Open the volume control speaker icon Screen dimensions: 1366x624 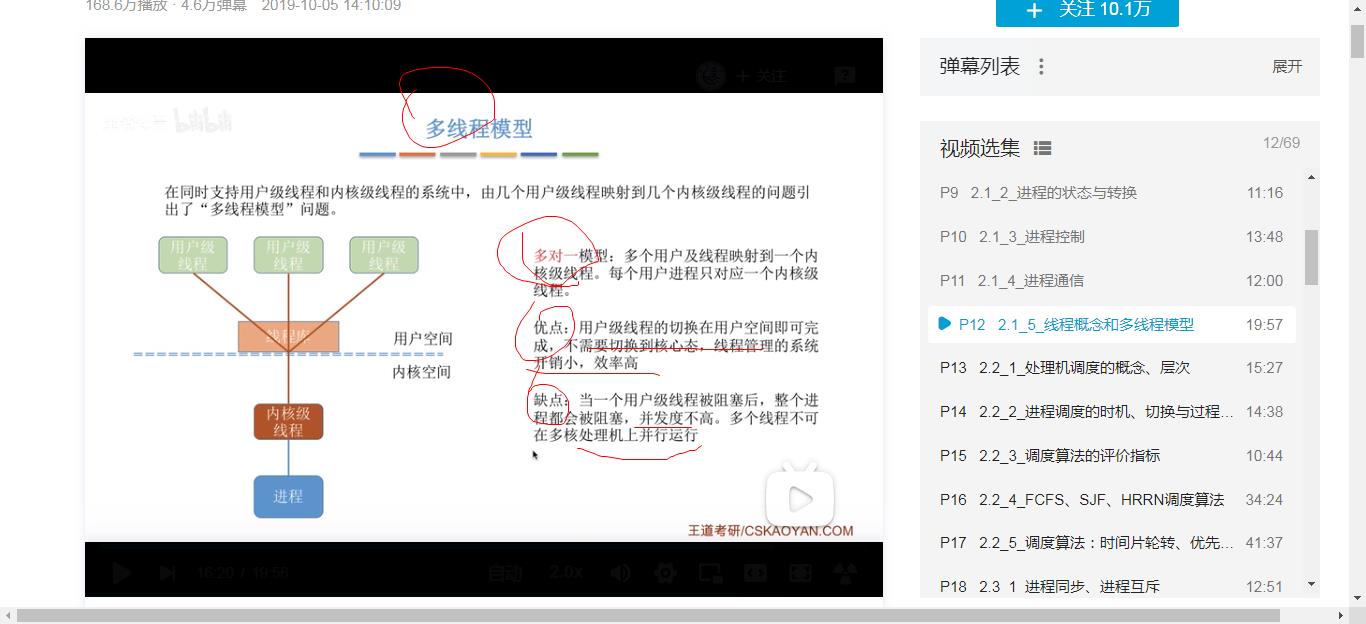click(621, 573)
